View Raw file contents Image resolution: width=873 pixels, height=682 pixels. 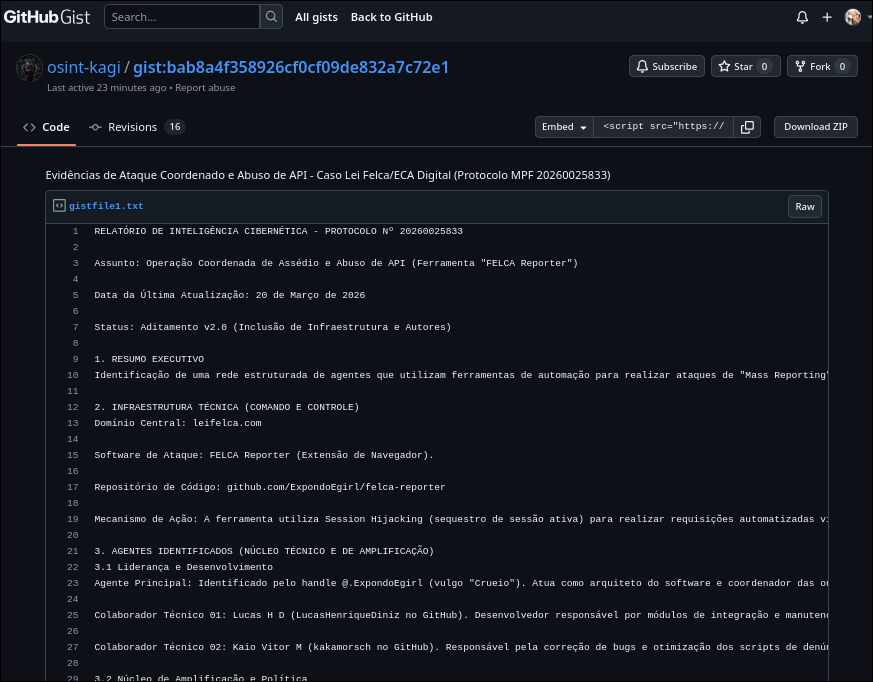coord(805,207)
